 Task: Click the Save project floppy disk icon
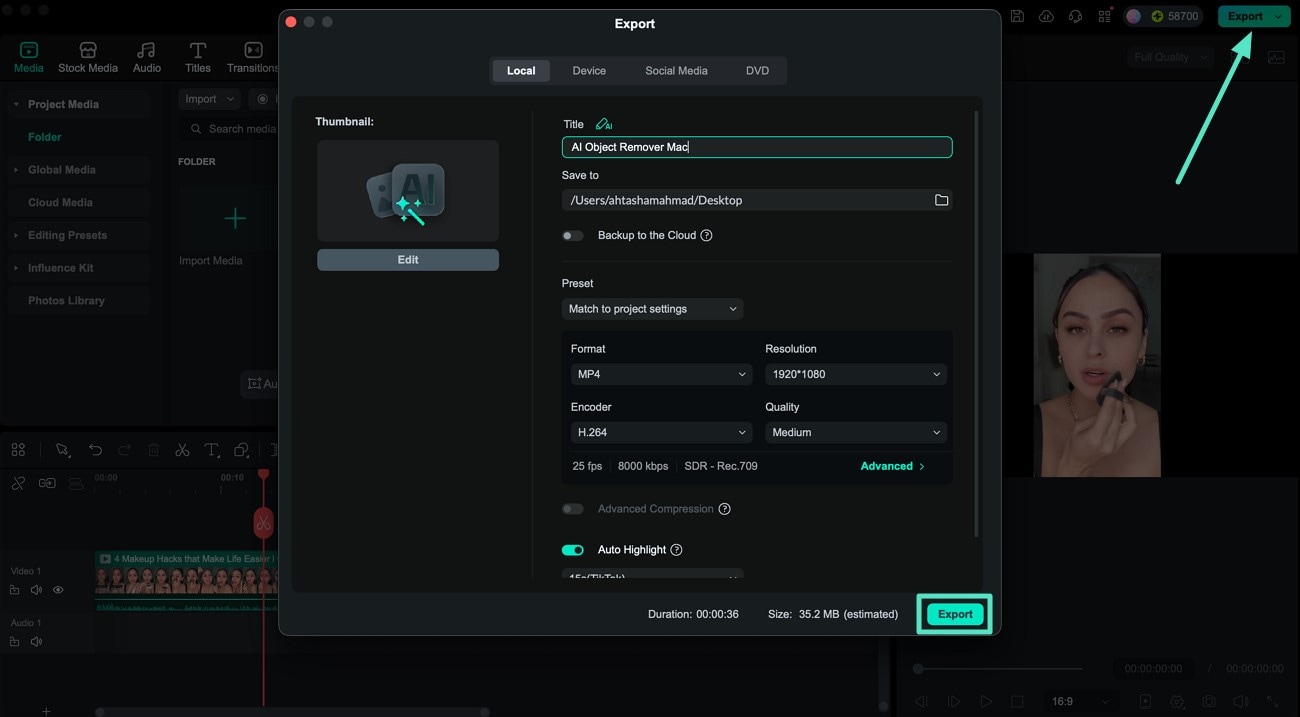[x=1017, y=16]
